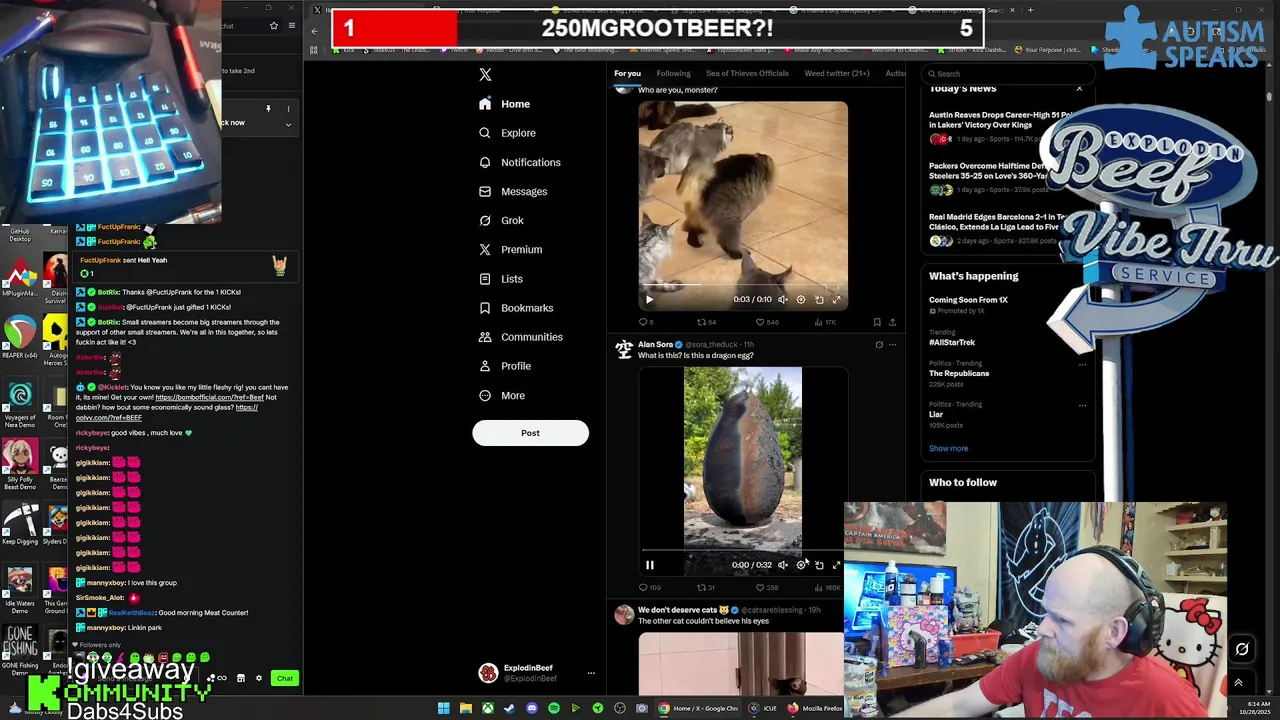The width and height of the screenshot is (1280, 720).
Task: Open Steam from the taskbar
Action: point(509,708)
